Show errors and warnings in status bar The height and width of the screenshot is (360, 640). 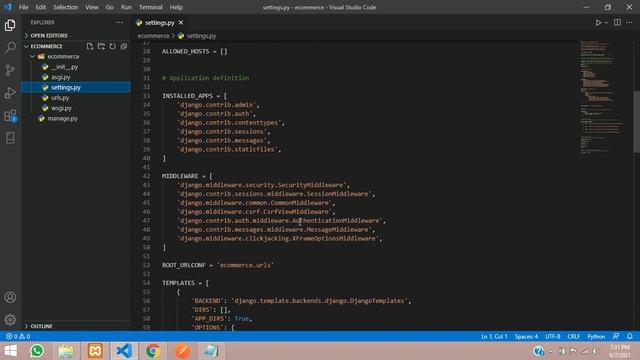(18, 336)
